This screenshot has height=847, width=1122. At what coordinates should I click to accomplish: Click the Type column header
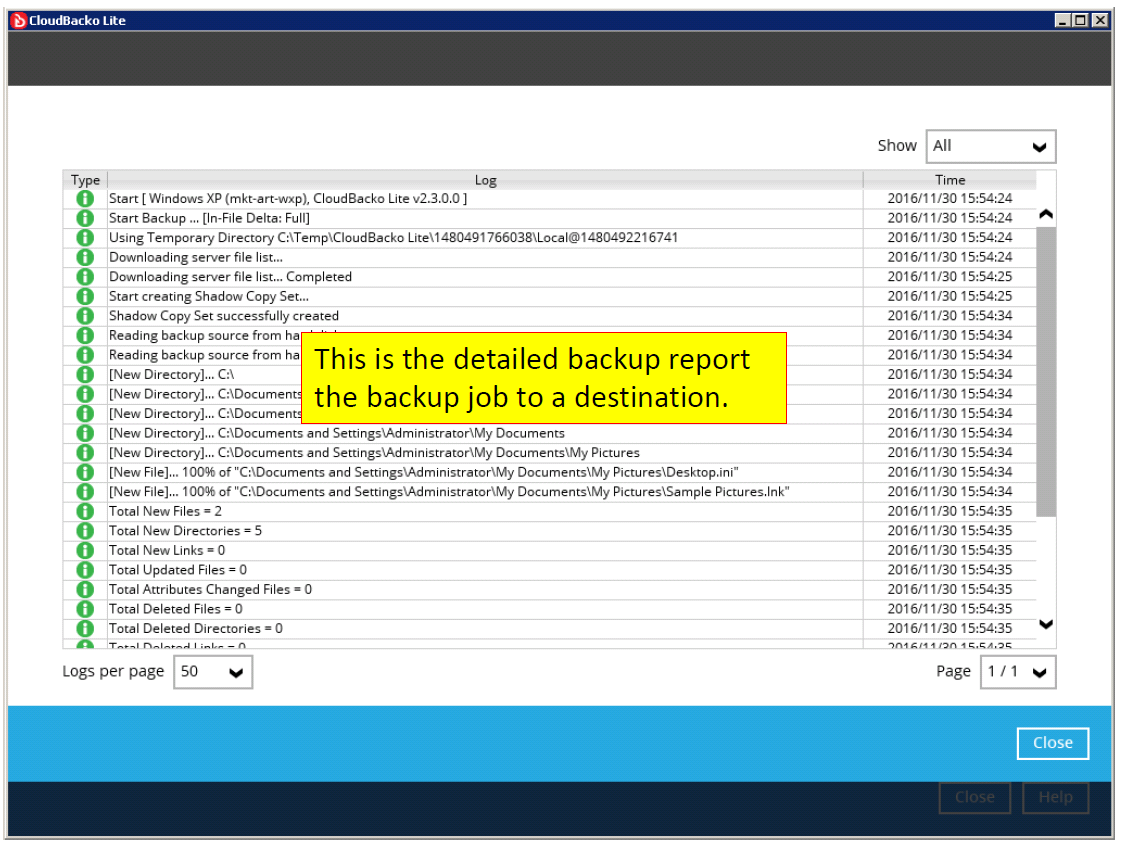[85, 180]
